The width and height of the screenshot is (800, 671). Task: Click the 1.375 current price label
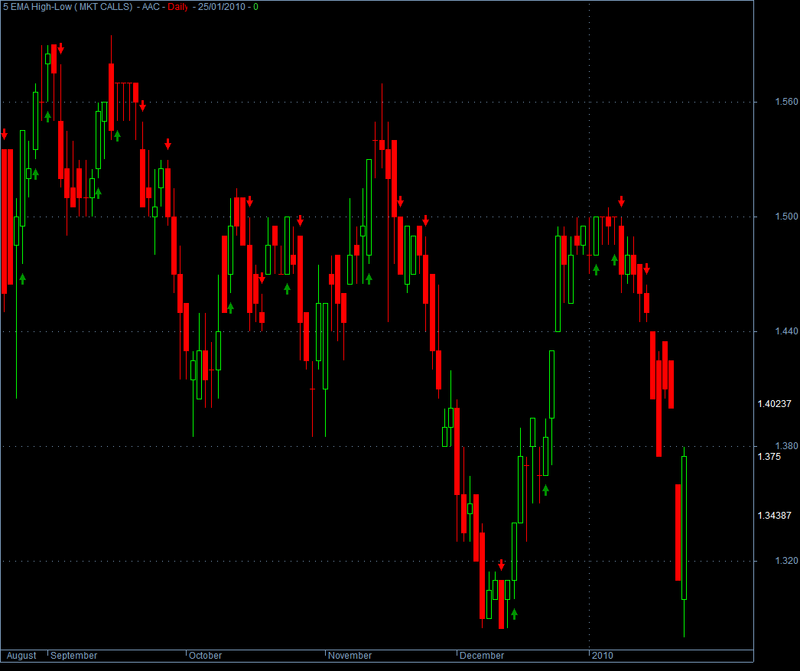tap(769, 457)
